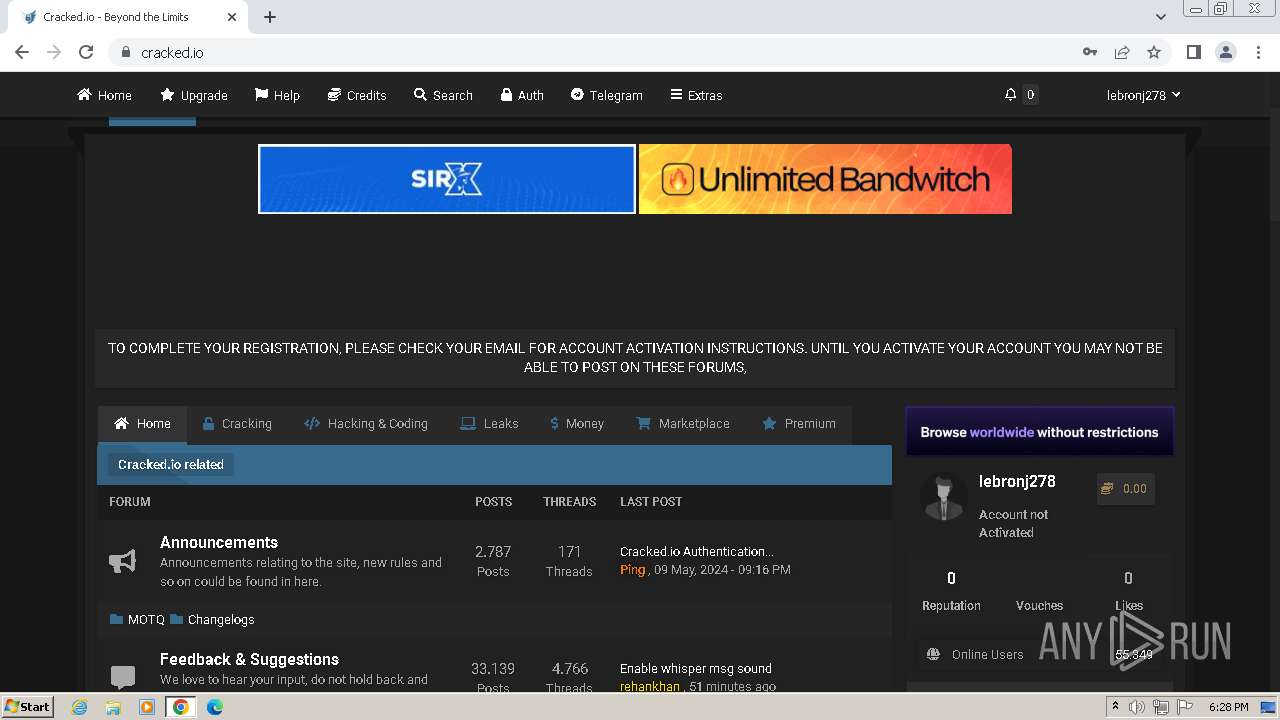Click the Home icon in the top navigation
The width and height of the screenshot is (1280, 720).
point(85,95)
